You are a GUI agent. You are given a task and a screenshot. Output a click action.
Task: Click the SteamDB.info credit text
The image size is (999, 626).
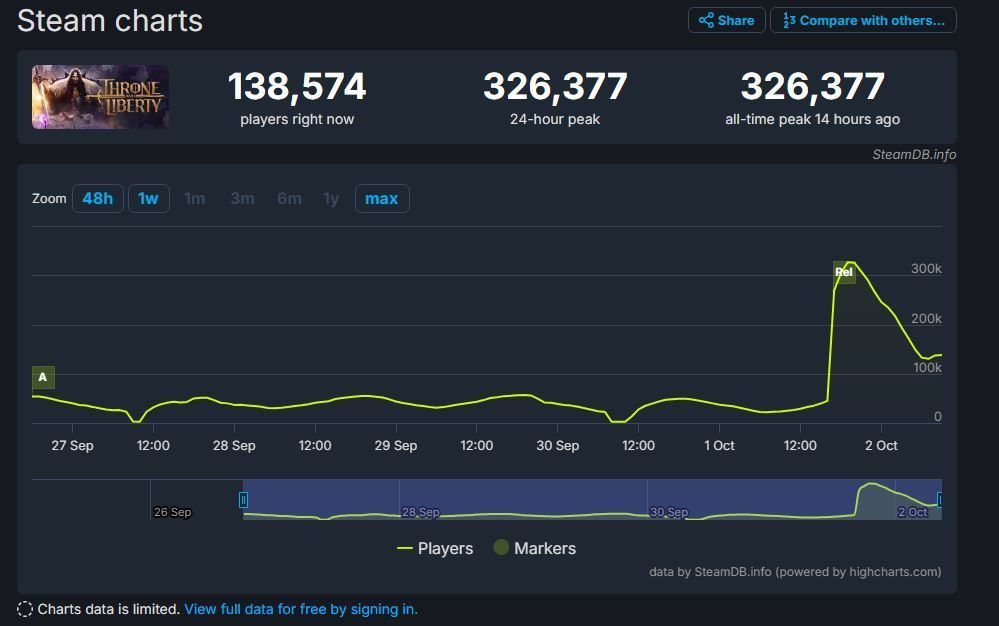point(914,154)
